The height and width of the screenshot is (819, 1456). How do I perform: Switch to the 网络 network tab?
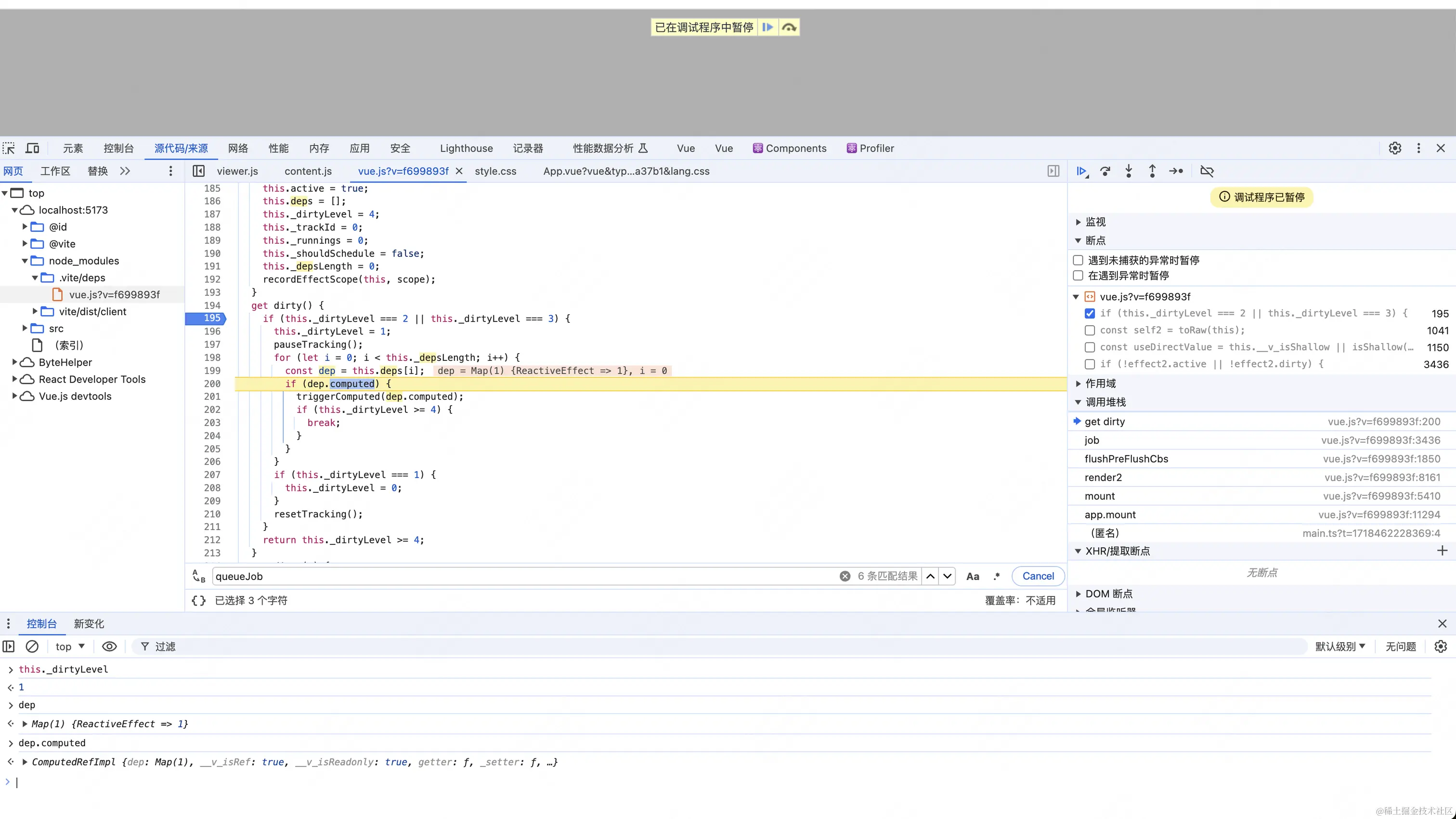[x=238, y=148]
